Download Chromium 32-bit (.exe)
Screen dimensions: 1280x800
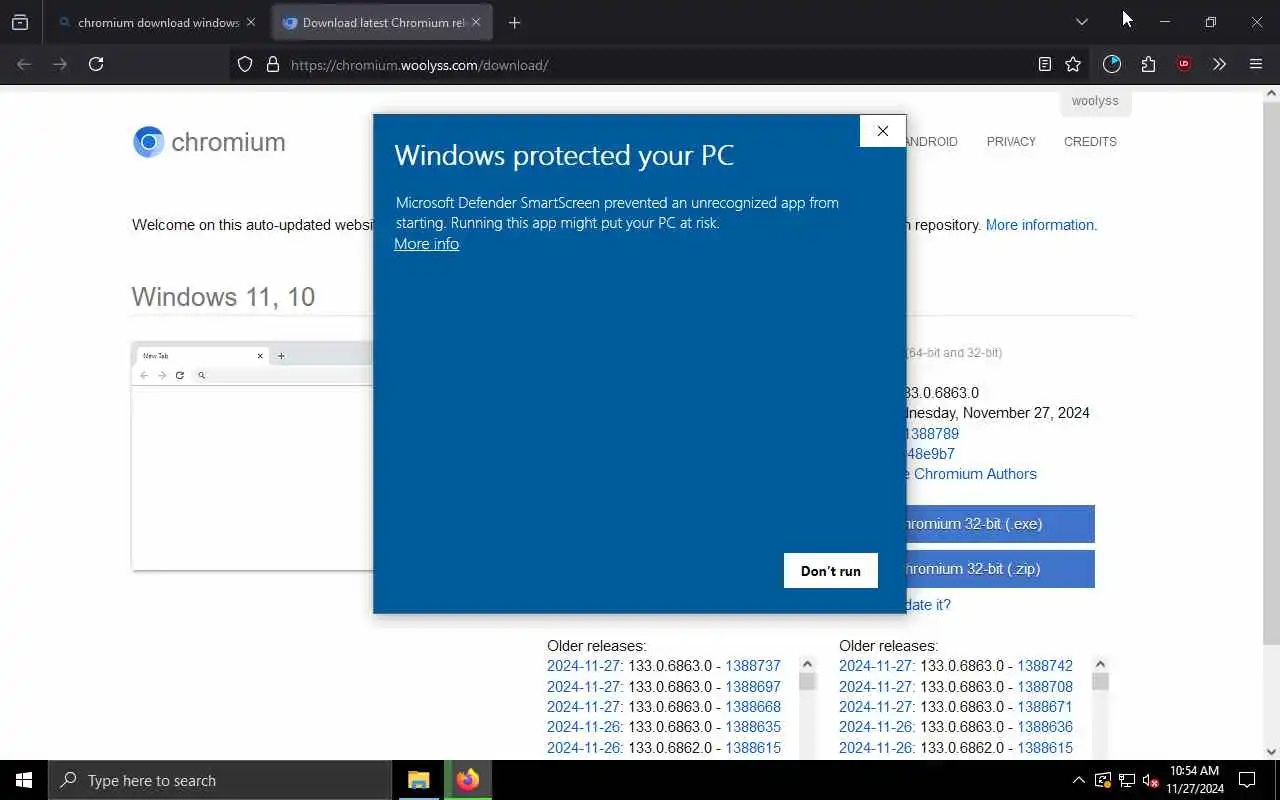pyautogui.click(x=1000, y=524)
